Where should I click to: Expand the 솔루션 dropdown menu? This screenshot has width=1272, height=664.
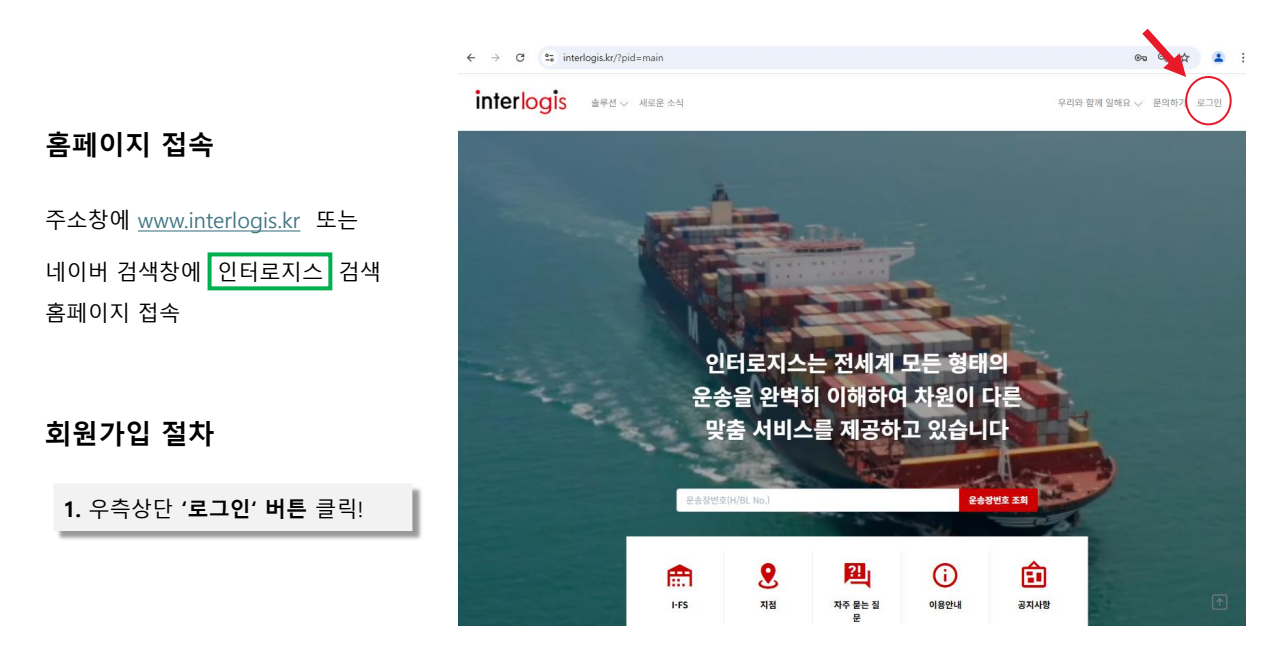[609, 103]
